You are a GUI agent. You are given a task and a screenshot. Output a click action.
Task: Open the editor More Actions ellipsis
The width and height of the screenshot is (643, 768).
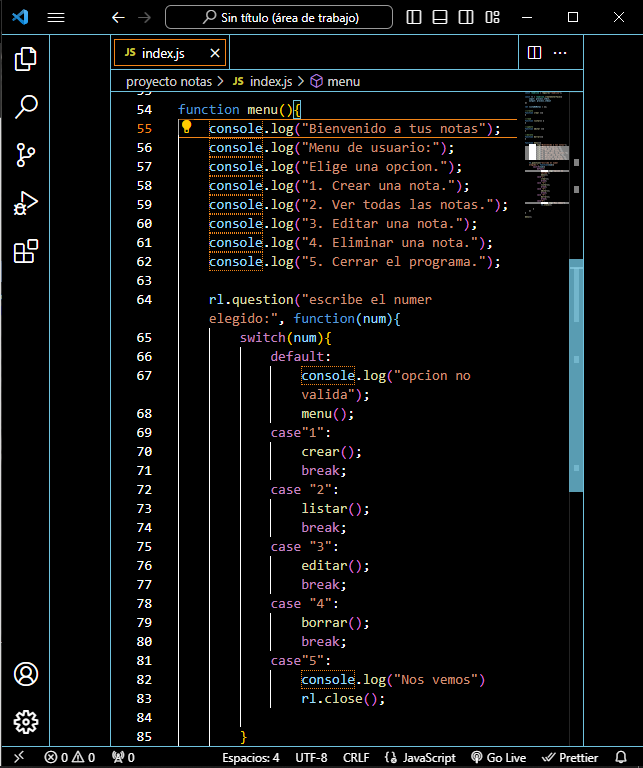click(x=560, y=52)
